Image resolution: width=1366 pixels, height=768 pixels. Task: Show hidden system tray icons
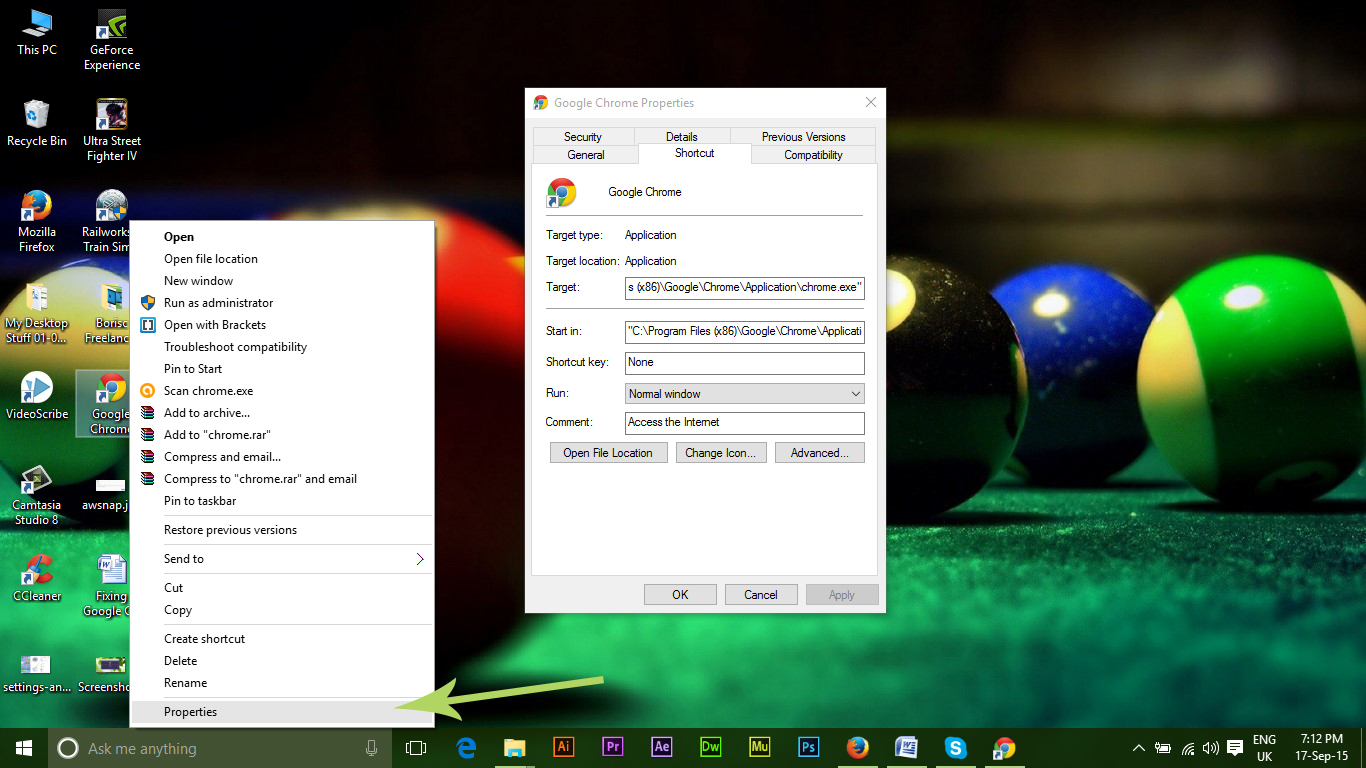point(1139,748)
